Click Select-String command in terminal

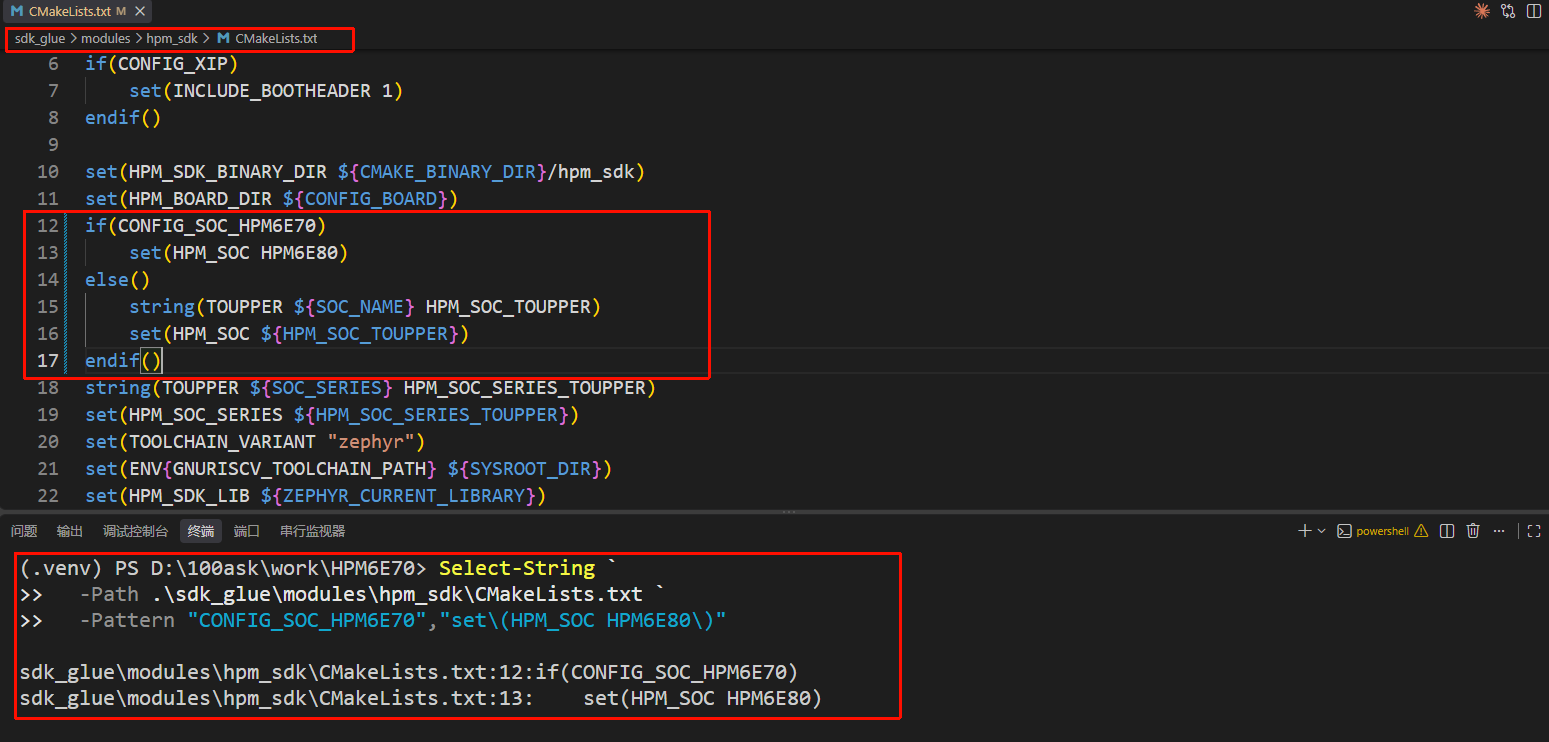point(517,568)
